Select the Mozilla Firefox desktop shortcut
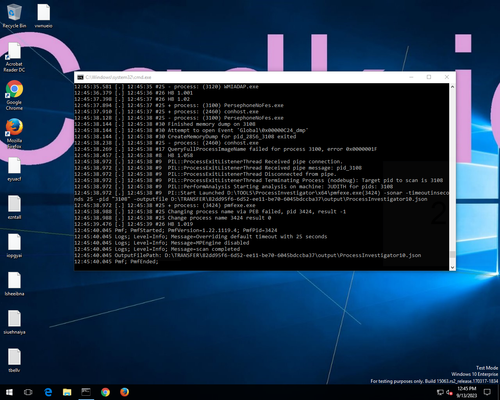The width and height of the screenshot is (500, 400). (14, 133)
